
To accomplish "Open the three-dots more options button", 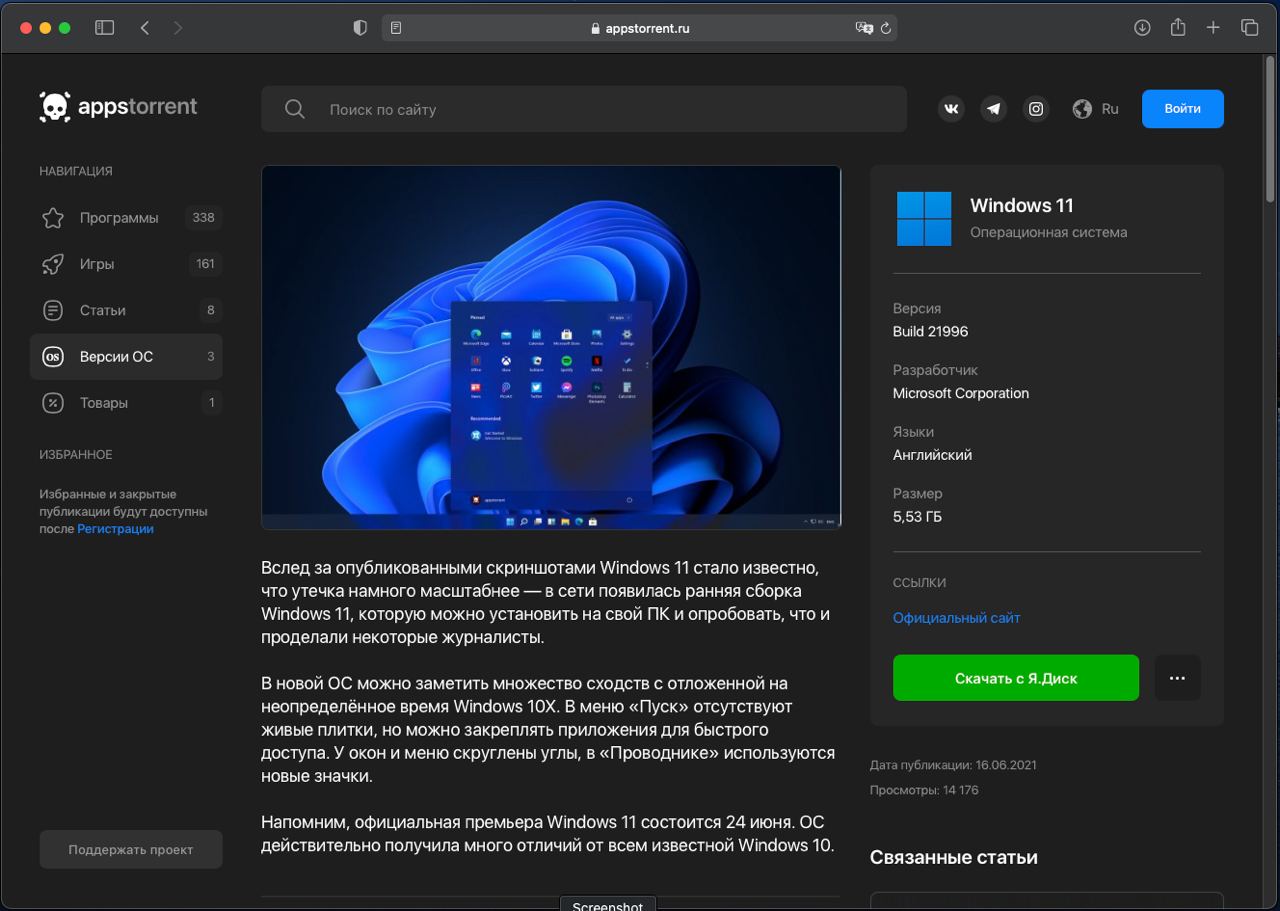I will 1177,678.
